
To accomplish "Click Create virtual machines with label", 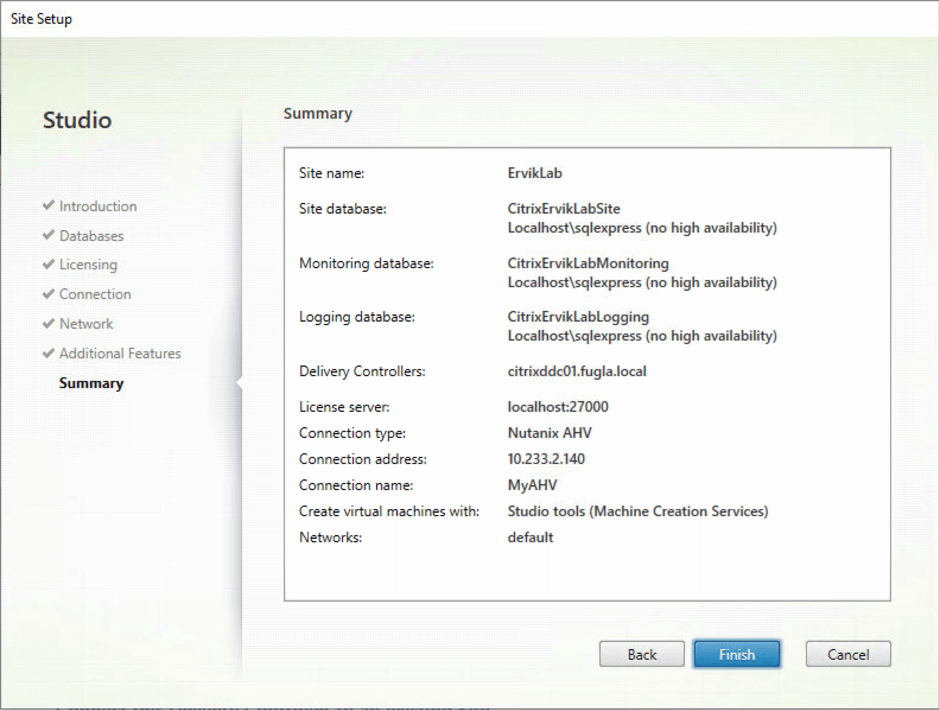I will (x=389, y=511).
